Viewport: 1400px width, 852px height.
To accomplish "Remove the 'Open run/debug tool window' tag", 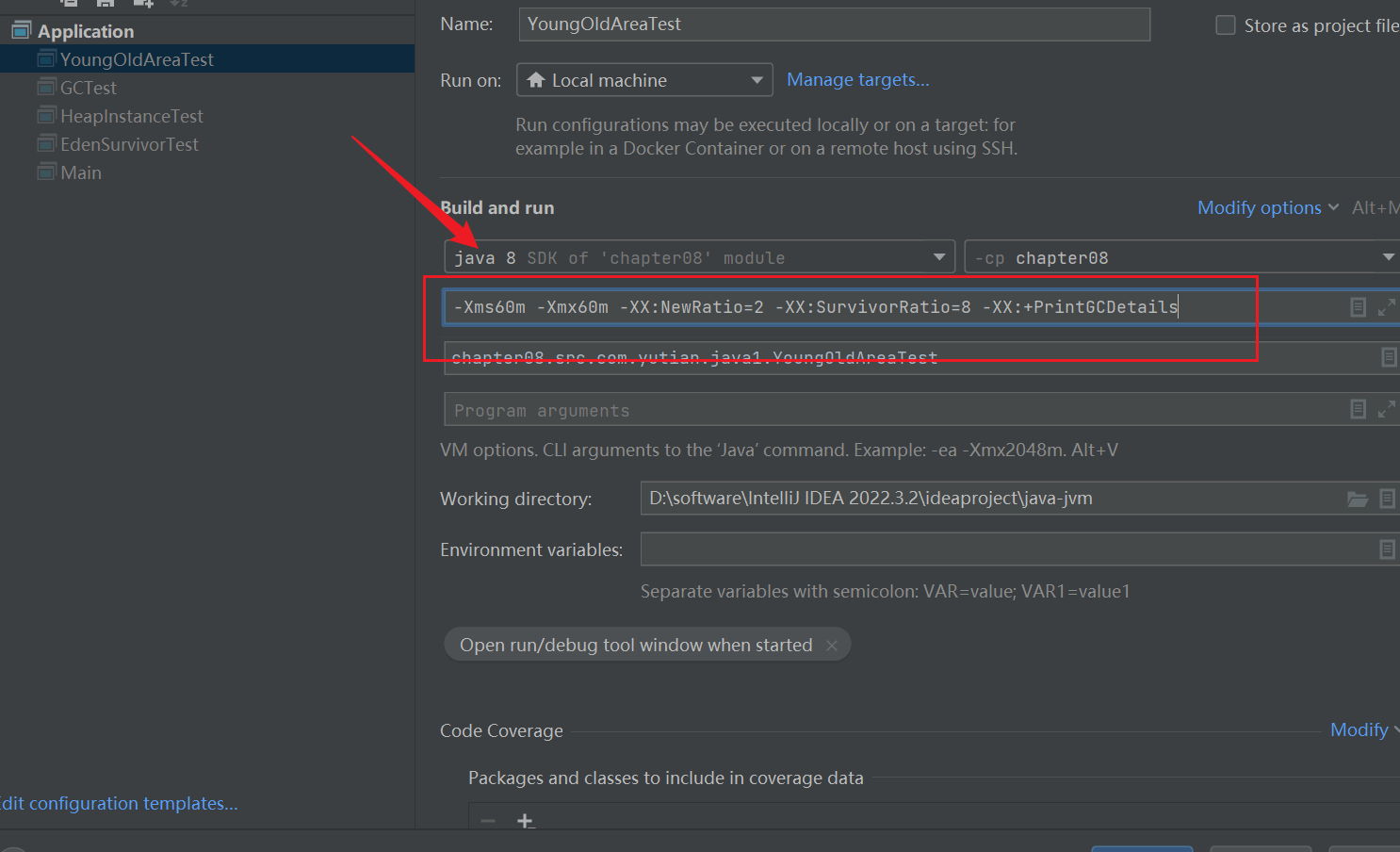I will (831, 646).
